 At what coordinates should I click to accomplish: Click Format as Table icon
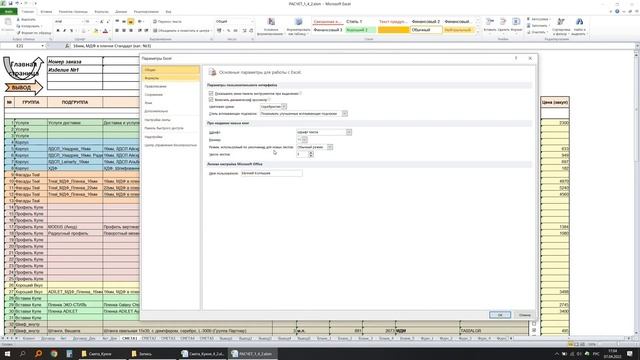298,22
